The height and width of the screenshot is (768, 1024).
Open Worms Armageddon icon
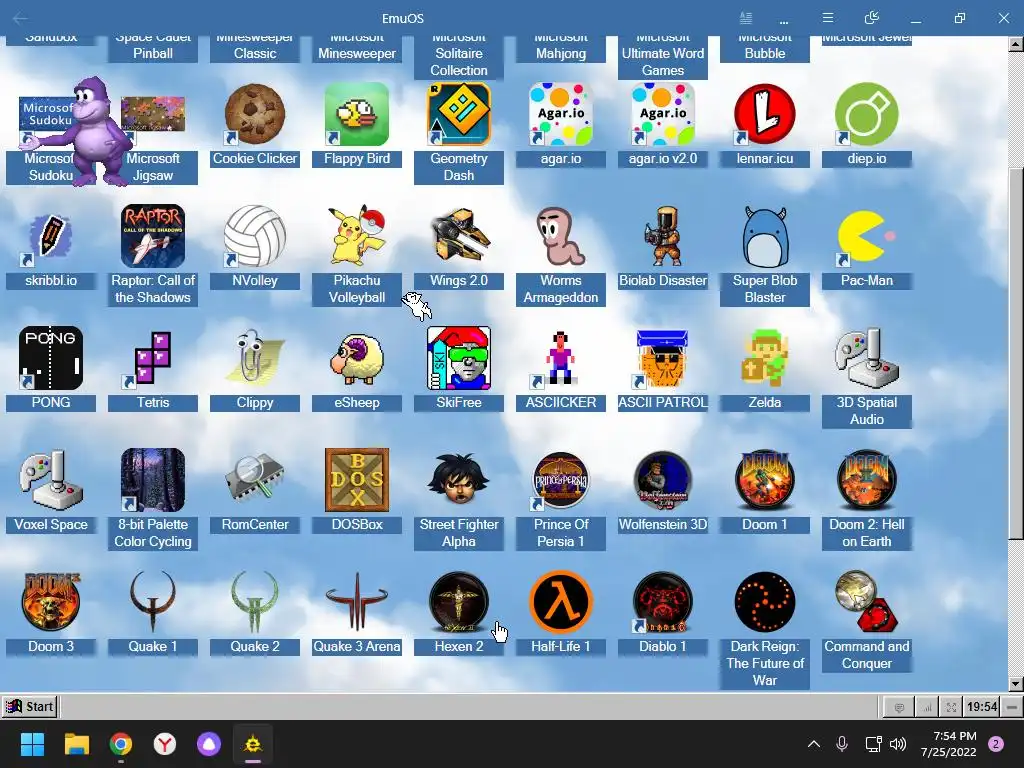[560, 236]
